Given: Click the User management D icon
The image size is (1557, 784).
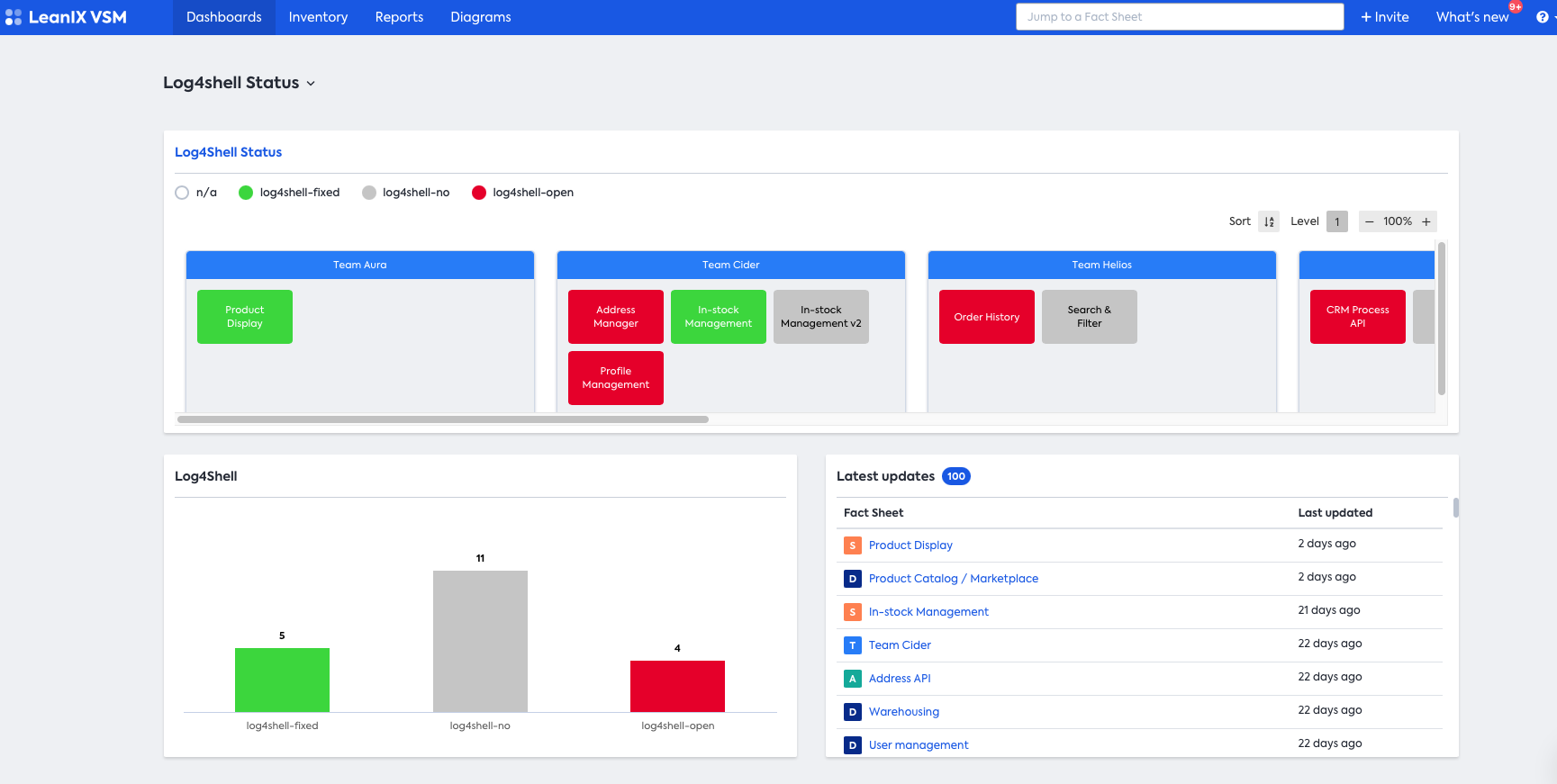Looking at the screenshot, I should click(853, 745).
